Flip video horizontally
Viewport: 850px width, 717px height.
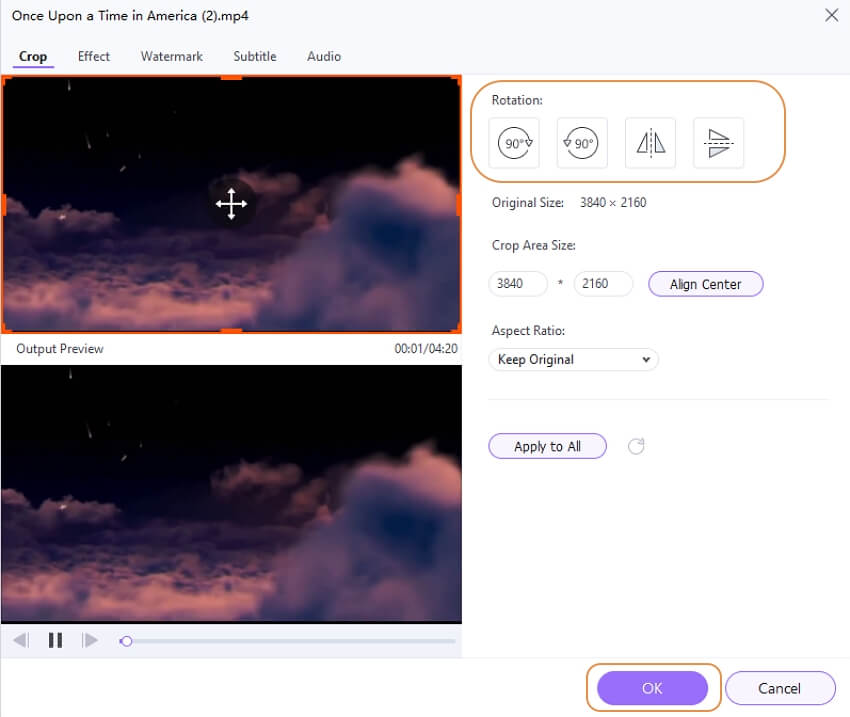[x=650, y=143]
